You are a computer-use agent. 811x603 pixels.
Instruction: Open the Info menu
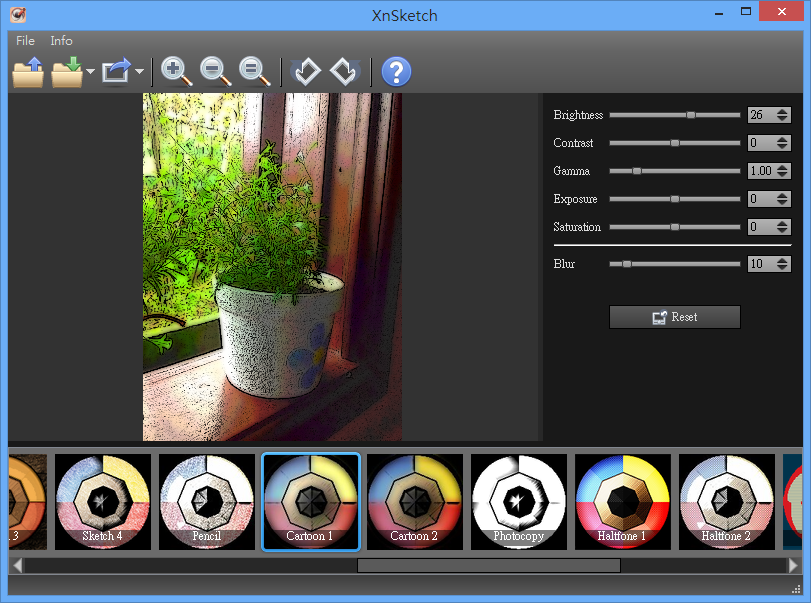point(61,41)
